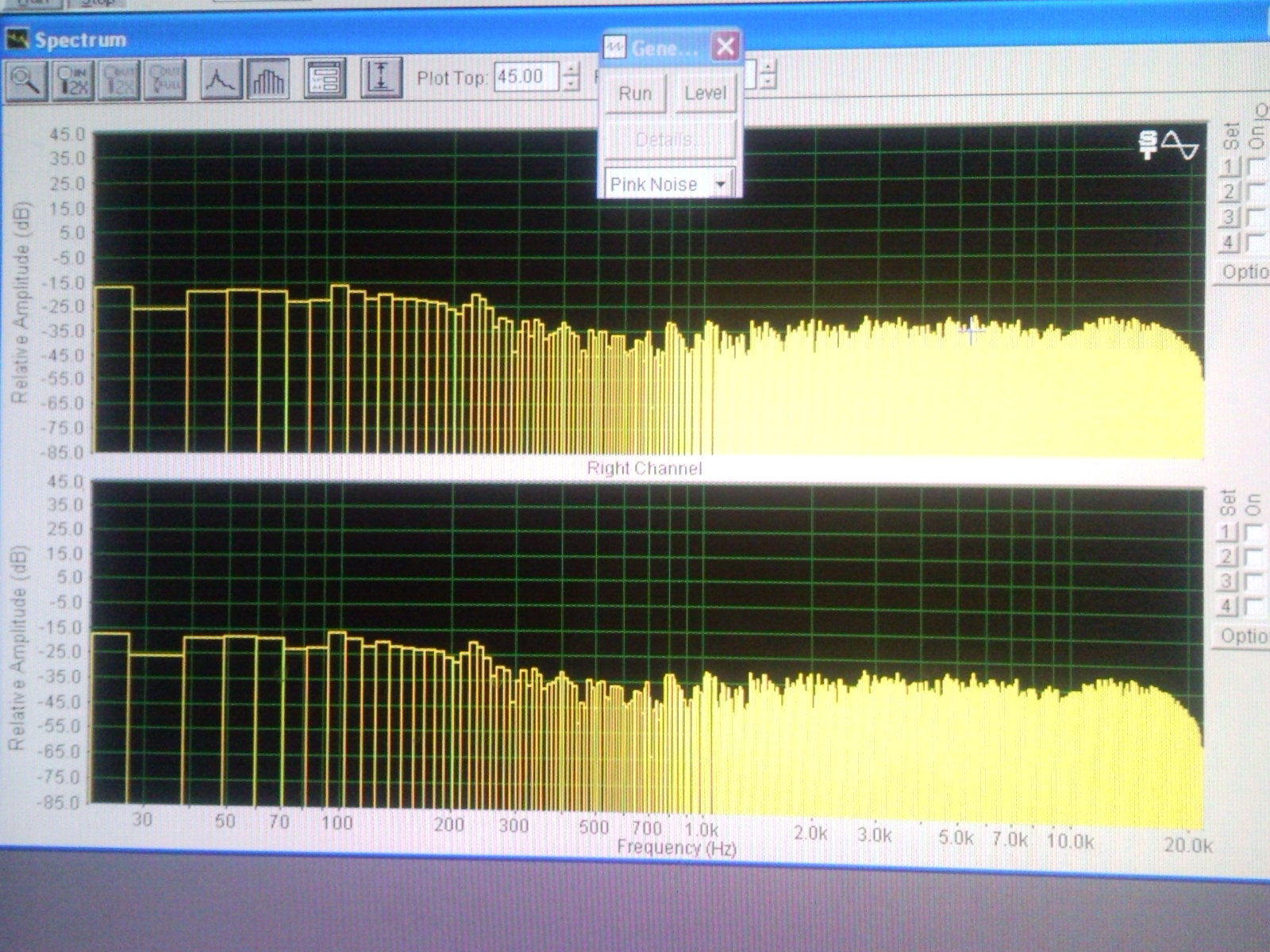Click the Plot Top value field
The width and height of the screenshot is (1270, 952).
click(x=526, y=77)
